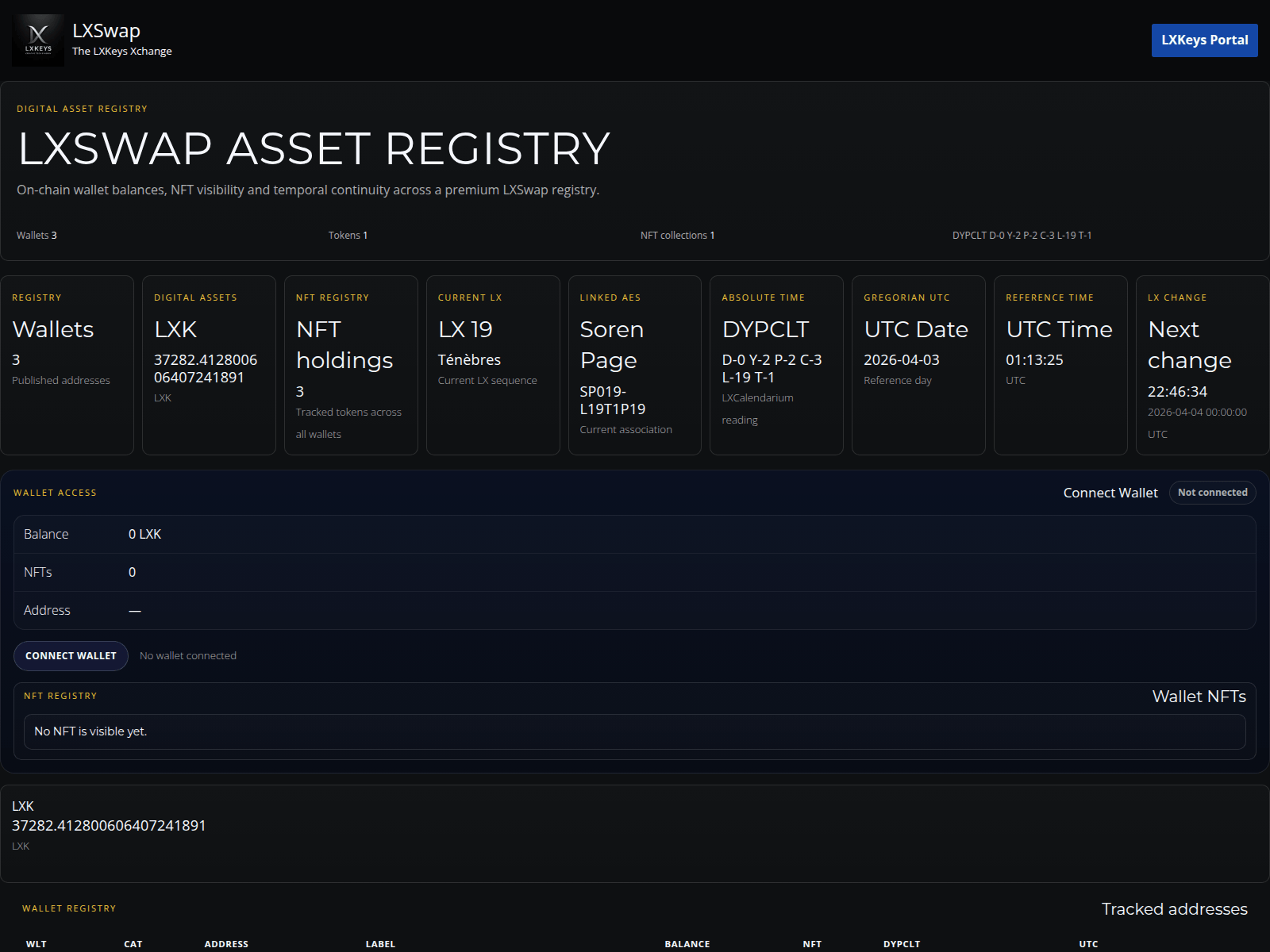The height and width of the screenshot is (952, 1270).
Task: Click the '01:13:25' UTC time value
Action: click(1034, 360)
